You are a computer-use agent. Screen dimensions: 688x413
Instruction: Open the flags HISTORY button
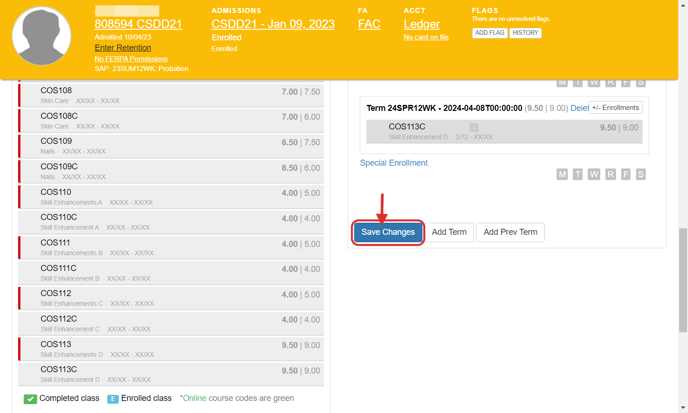(525, 33)
